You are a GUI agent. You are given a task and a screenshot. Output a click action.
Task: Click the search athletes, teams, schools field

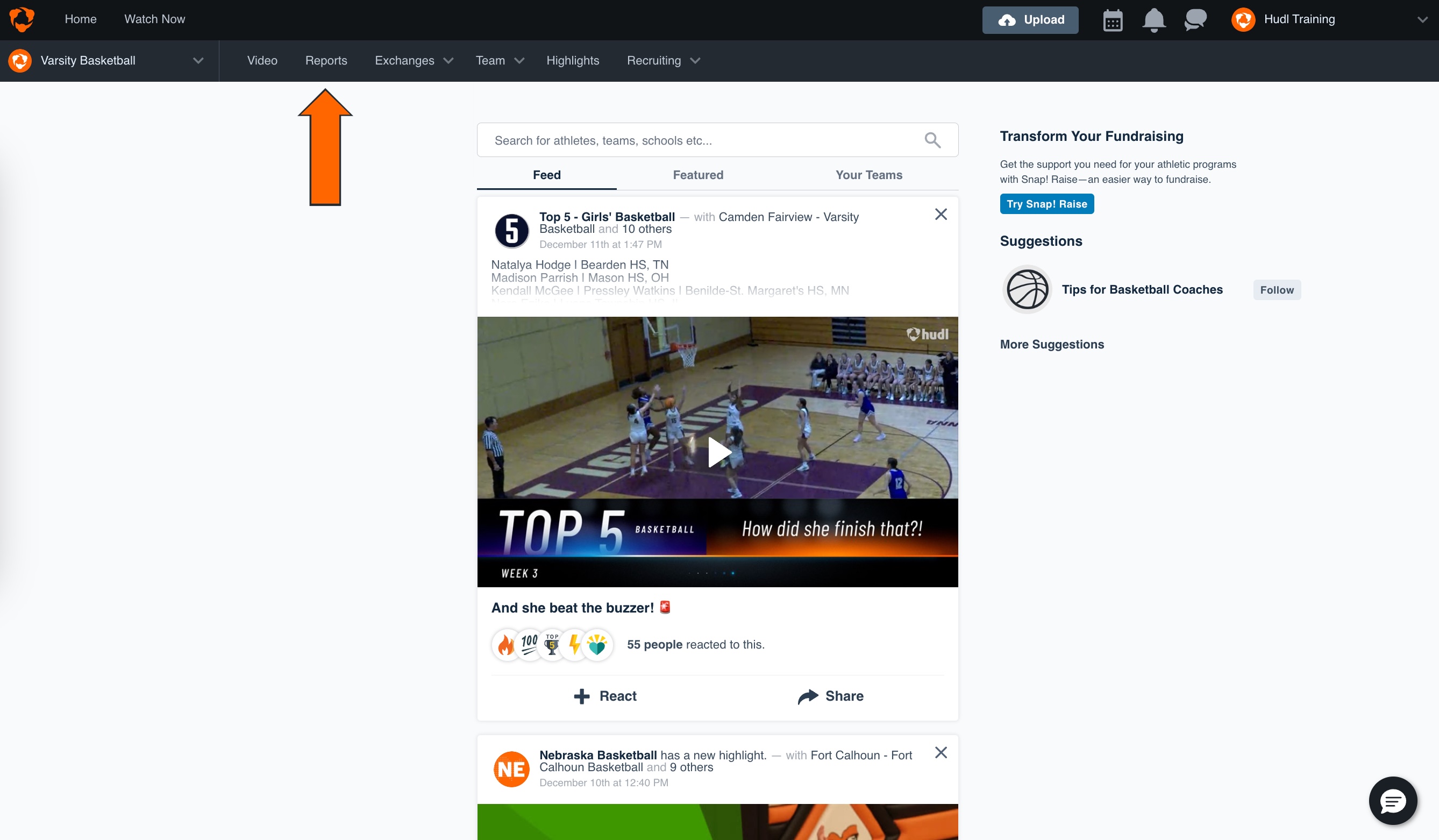(718, 140)
